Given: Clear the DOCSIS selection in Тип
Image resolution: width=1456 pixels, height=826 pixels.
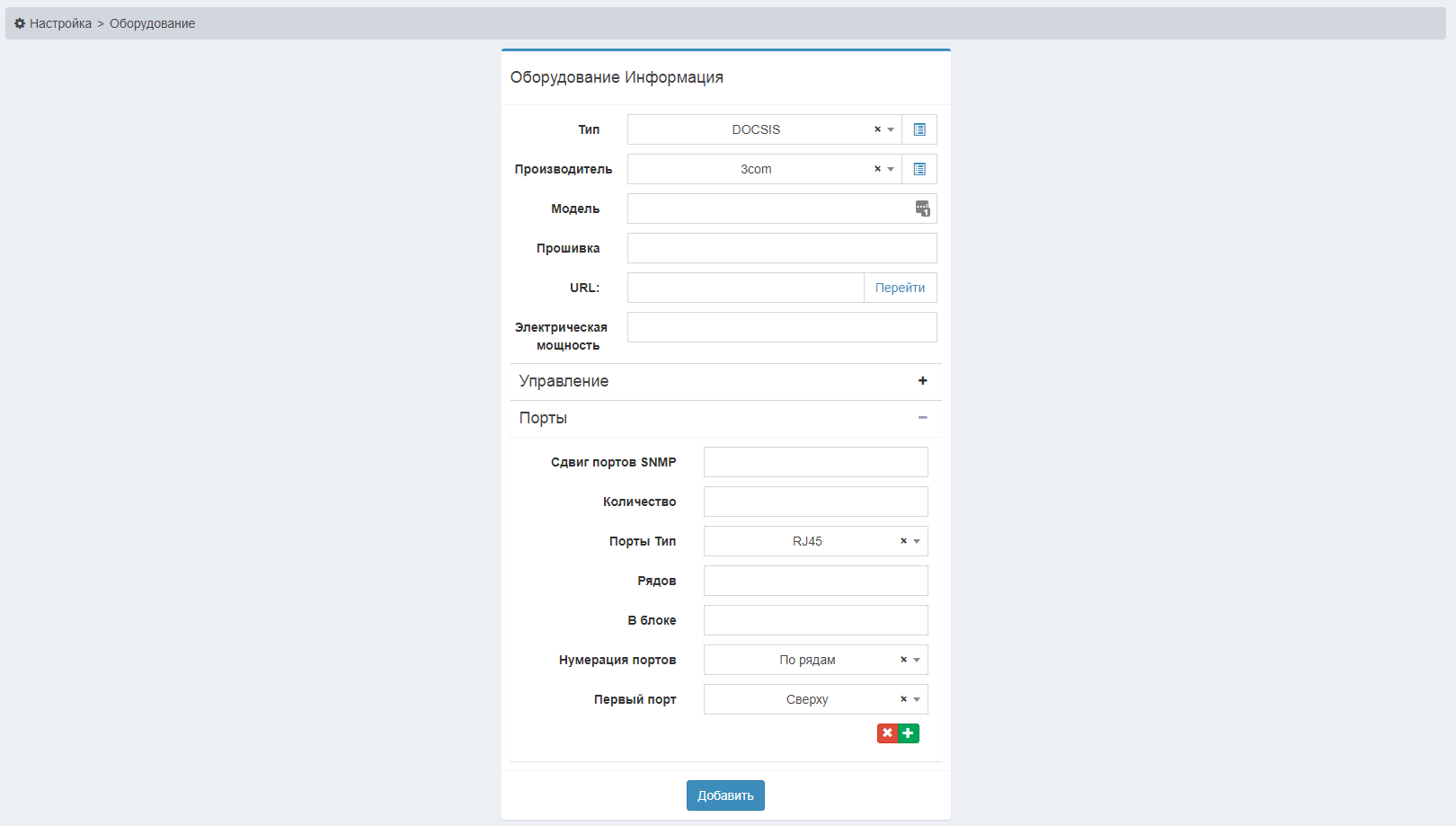Looking at the screenshot, I should (x=877, y=129).
